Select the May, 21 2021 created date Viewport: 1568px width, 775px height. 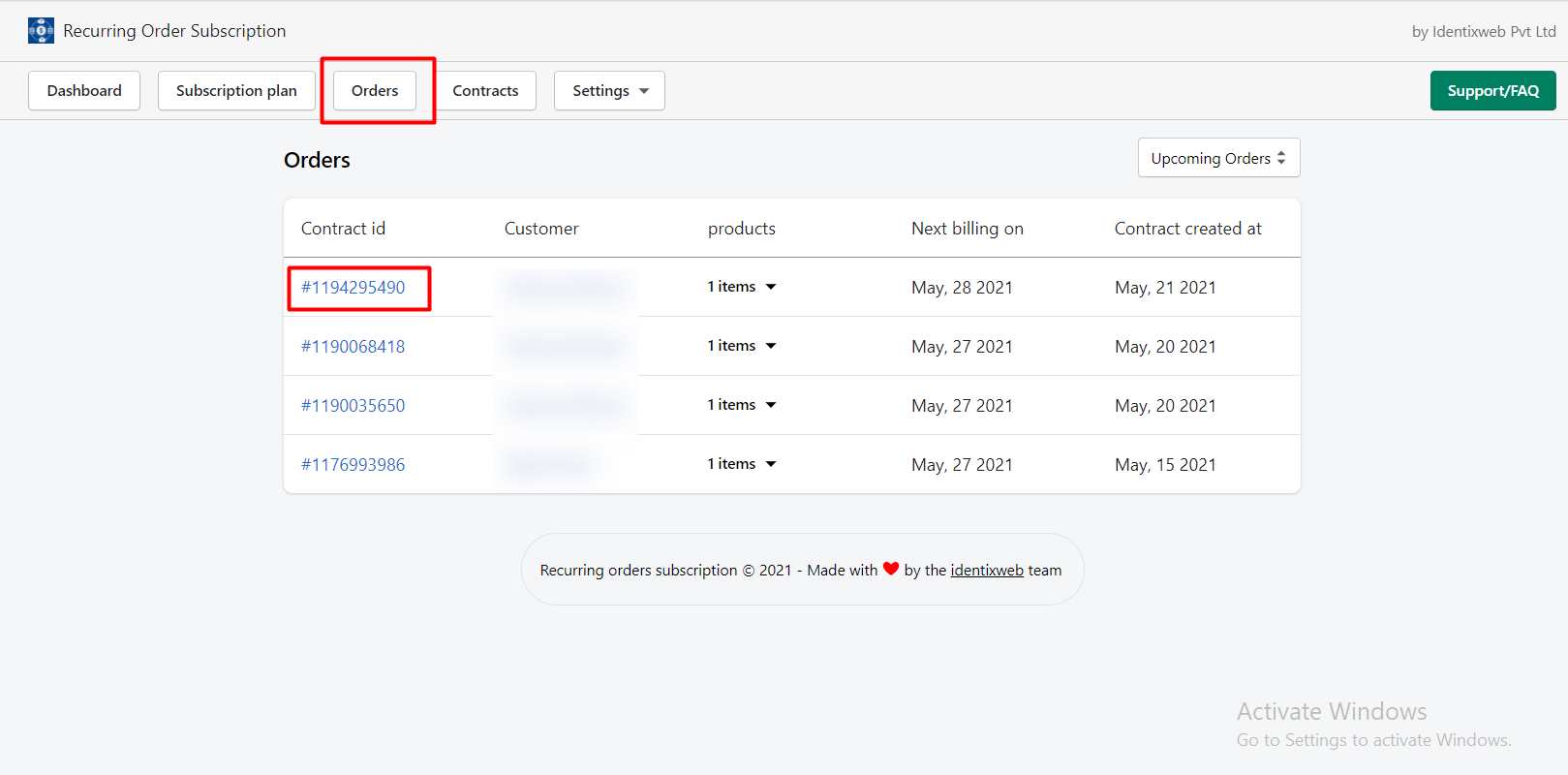[x=1165, y=288]
